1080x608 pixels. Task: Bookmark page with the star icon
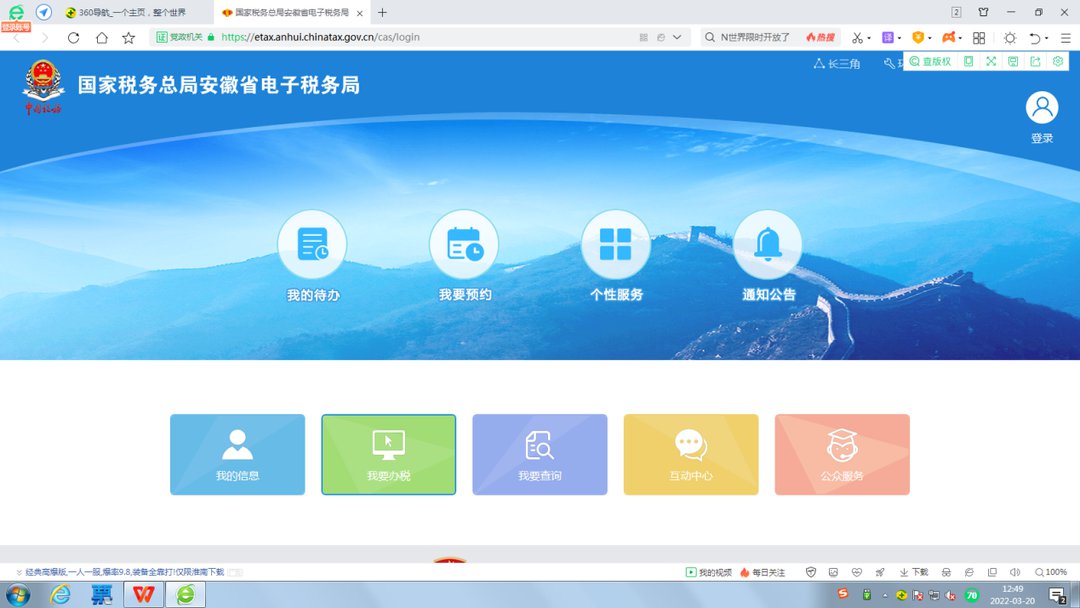[x=129, y=38]
